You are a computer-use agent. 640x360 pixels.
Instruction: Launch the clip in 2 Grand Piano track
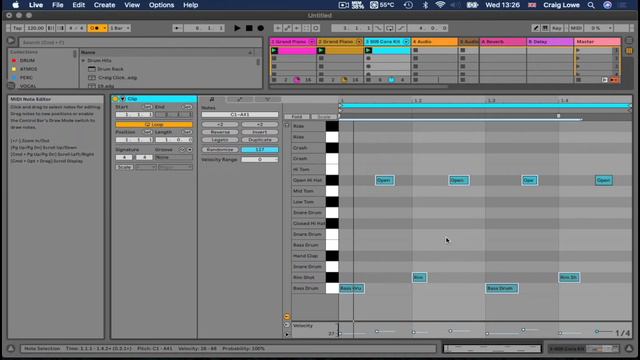tap(322, 51)
